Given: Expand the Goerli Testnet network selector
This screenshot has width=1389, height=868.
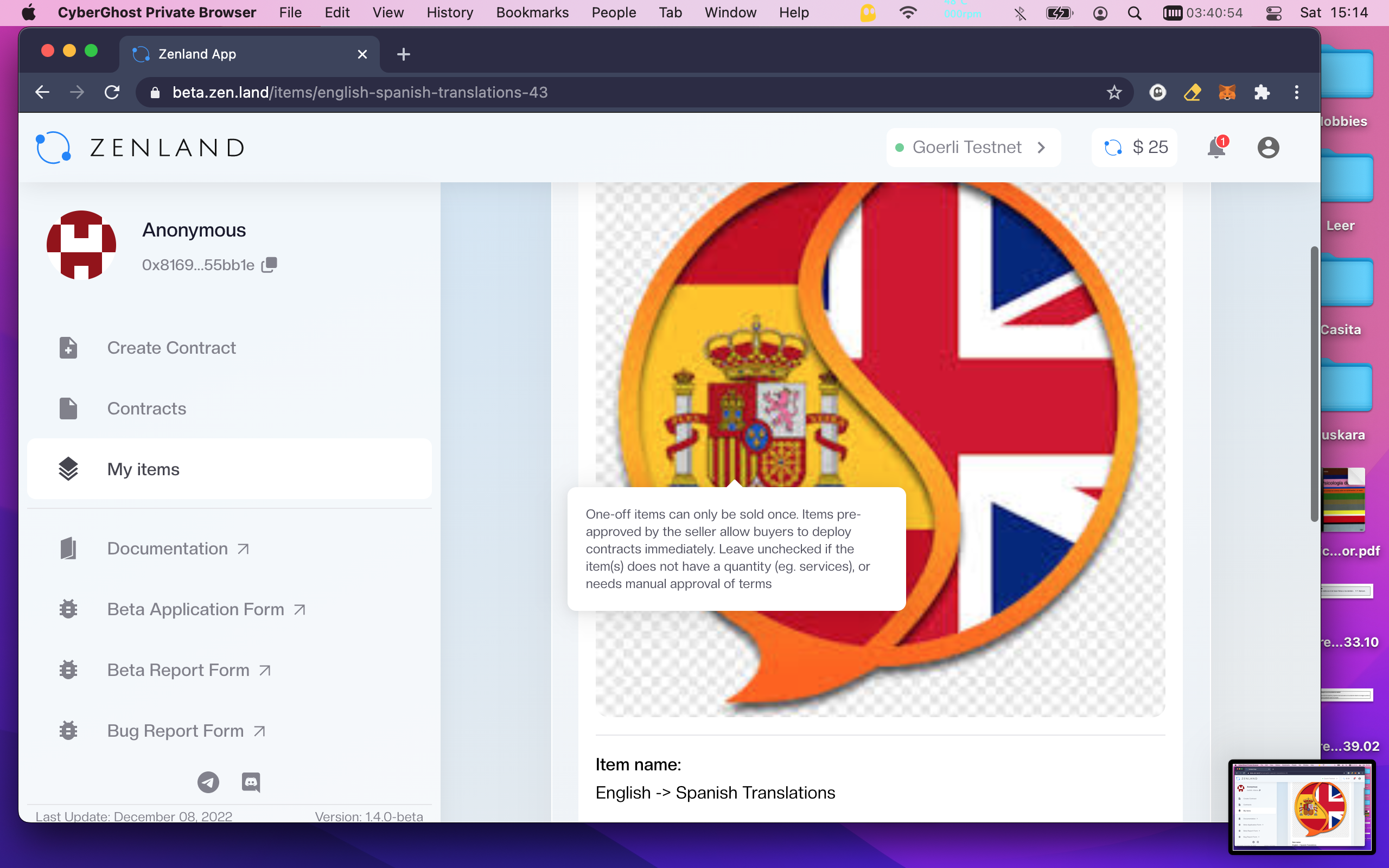Looking at the screenshot, I should click(x=973, y=148).
